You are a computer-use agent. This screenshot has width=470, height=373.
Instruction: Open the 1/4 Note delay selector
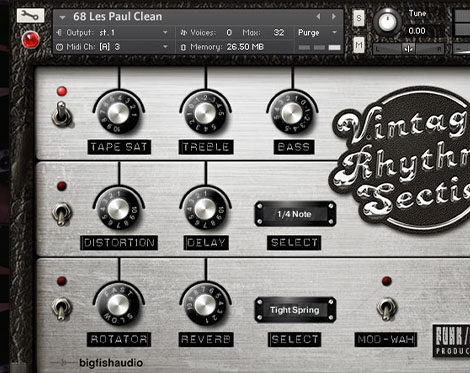pyautogui.click(x=295, y=214)
